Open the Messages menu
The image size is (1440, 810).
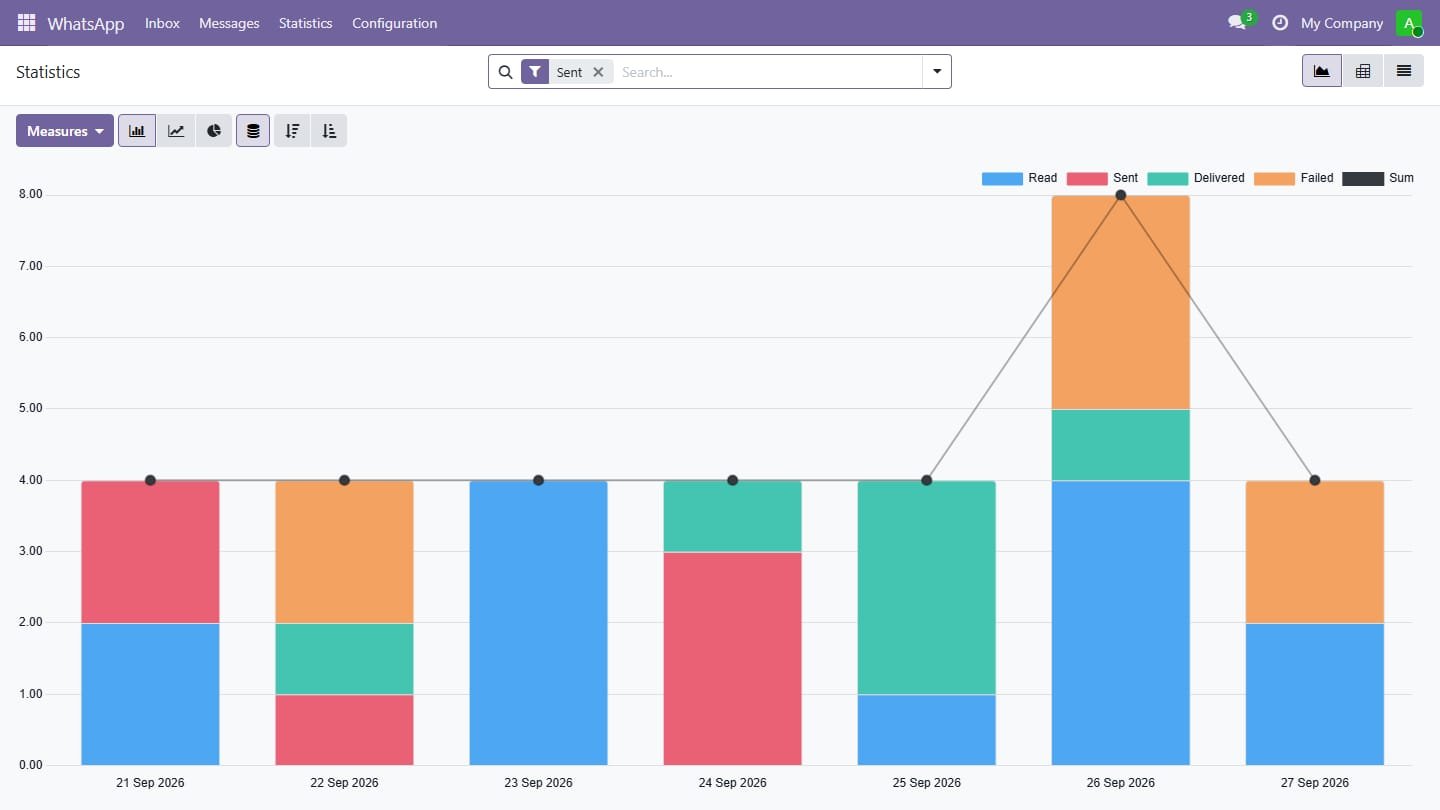[x=229, y=23]
